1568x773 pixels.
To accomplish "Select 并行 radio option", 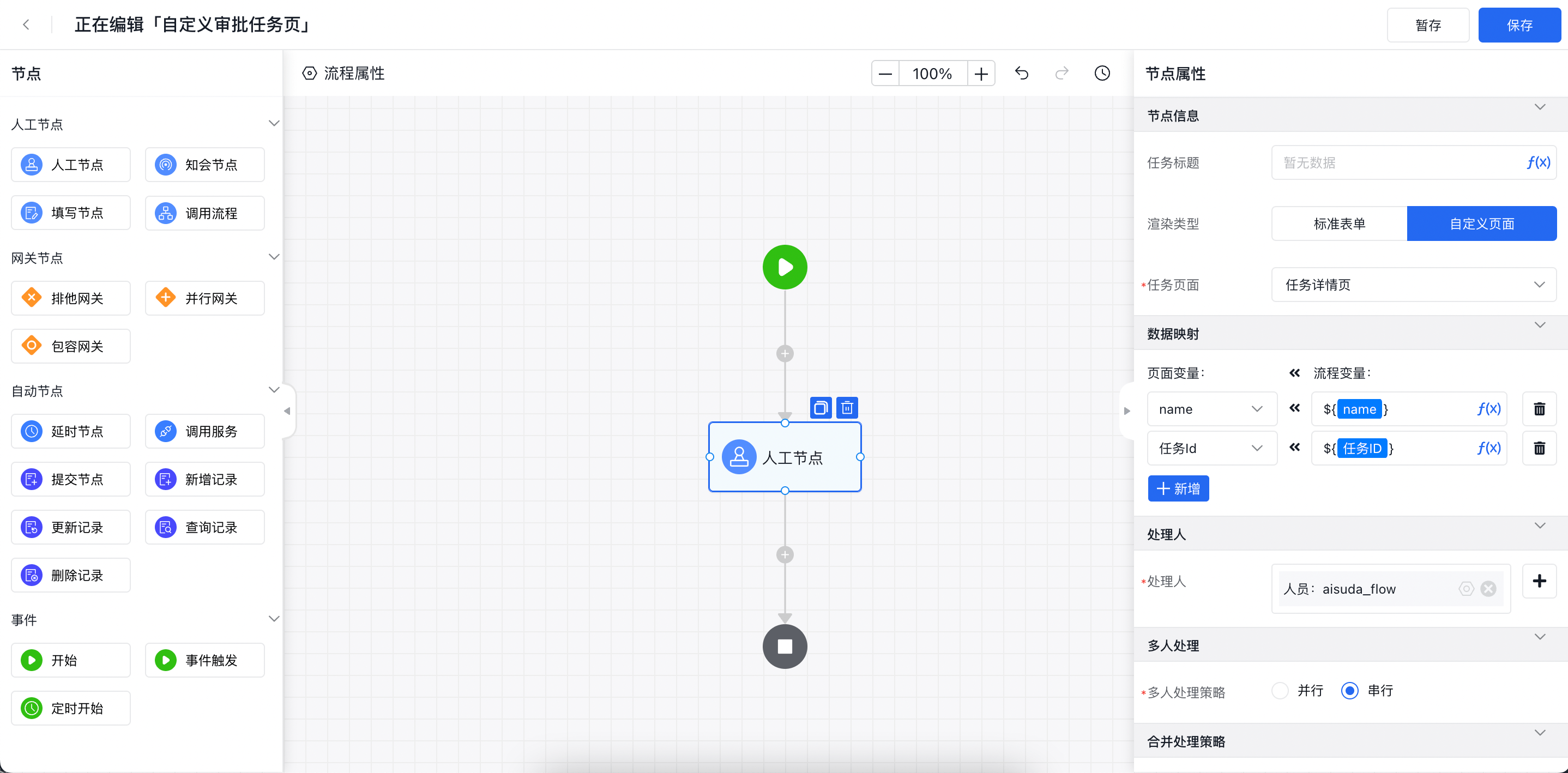I will 1280,691.
